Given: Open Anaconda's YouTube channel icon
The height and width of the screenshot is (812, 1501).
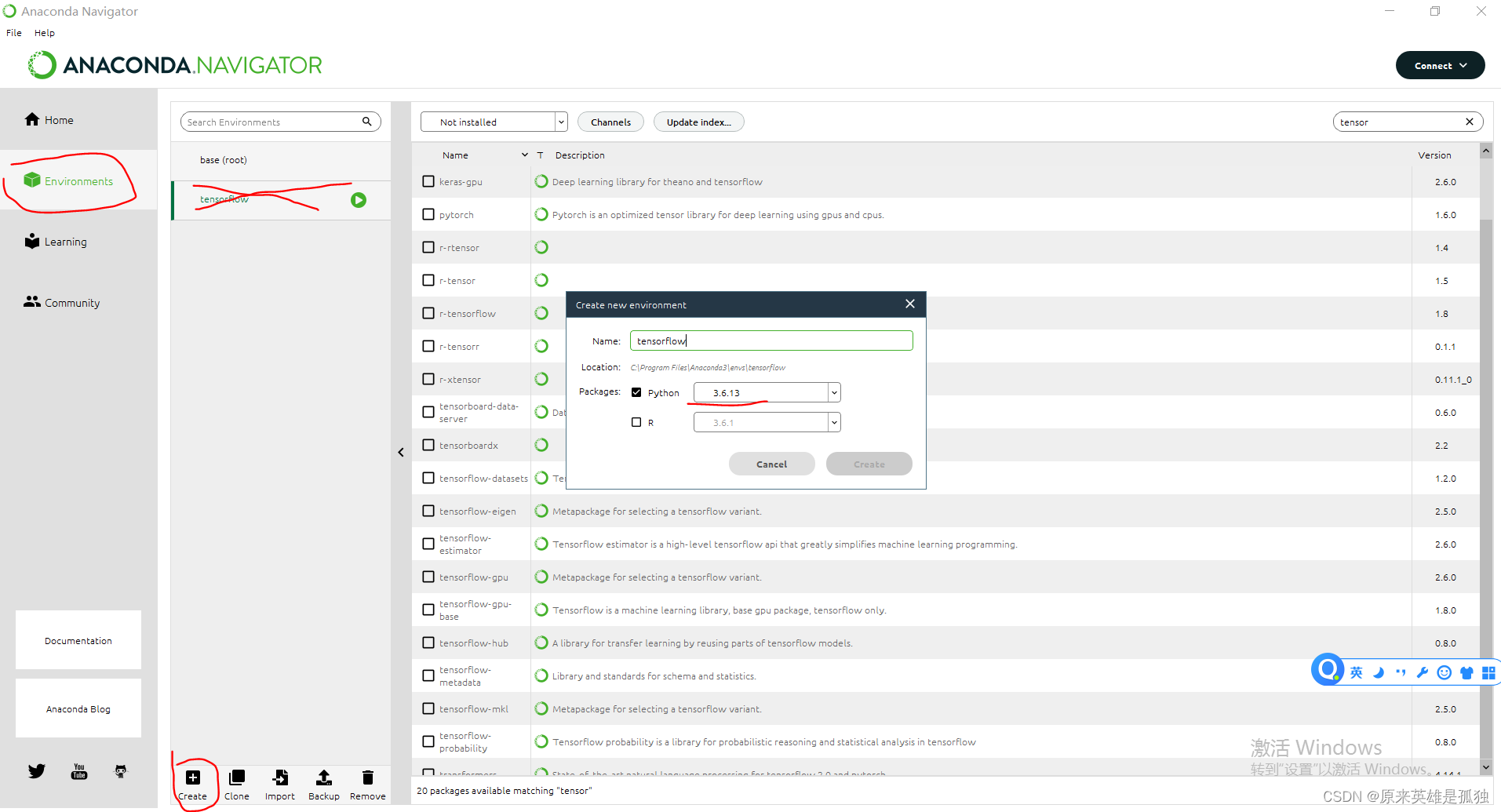Looking at the screenshot, I should pos(79,771).
